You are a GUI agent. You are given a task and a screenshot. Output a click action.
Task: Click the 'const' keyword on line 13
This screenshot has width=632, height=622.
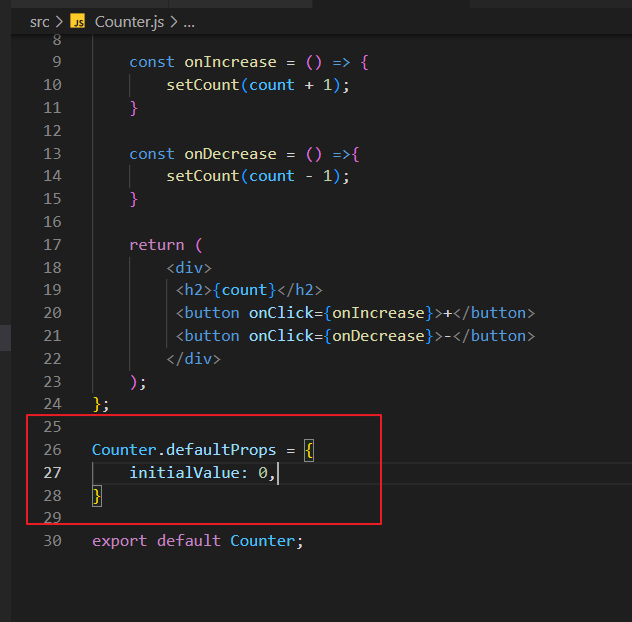[x=152, y=154]
